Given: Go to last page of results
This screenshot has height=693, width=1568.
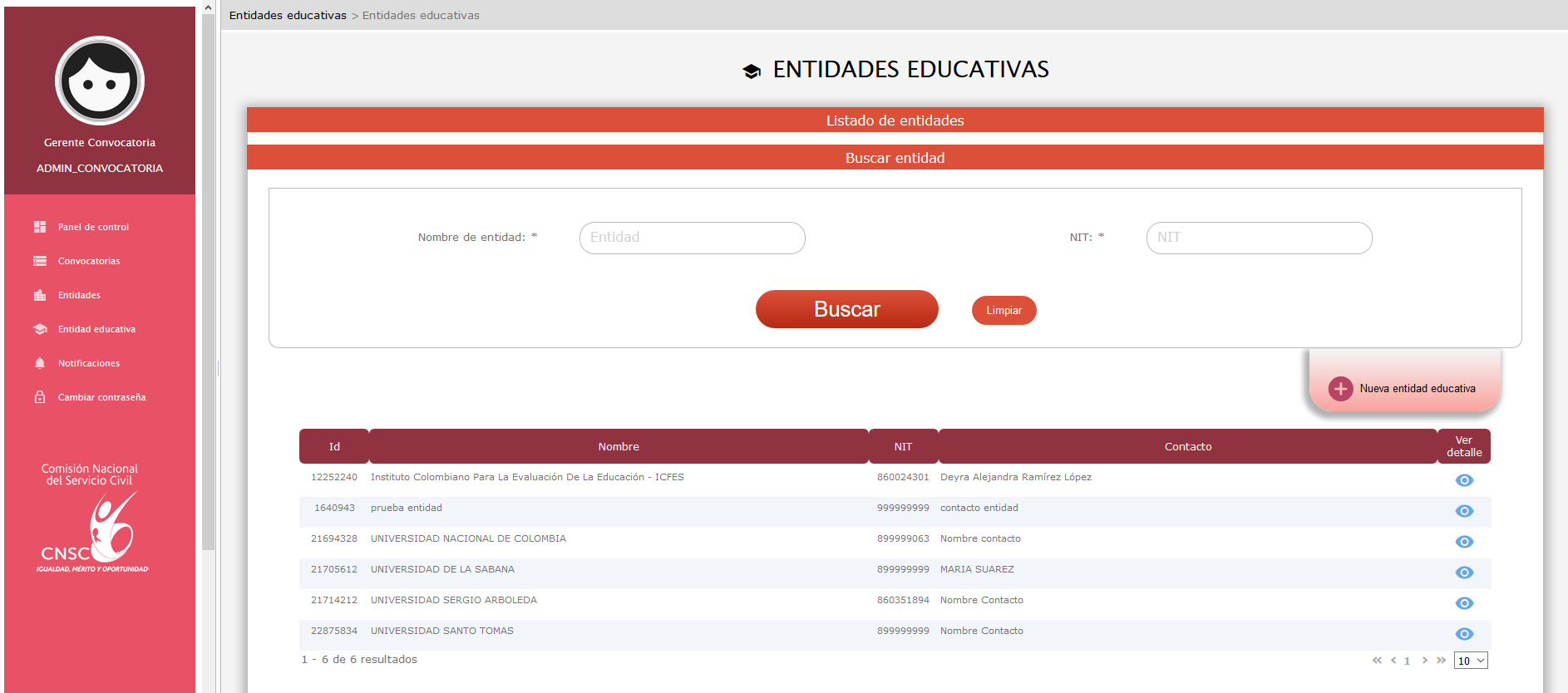Looking at the screenshot, I should [x=1441, y=661].
